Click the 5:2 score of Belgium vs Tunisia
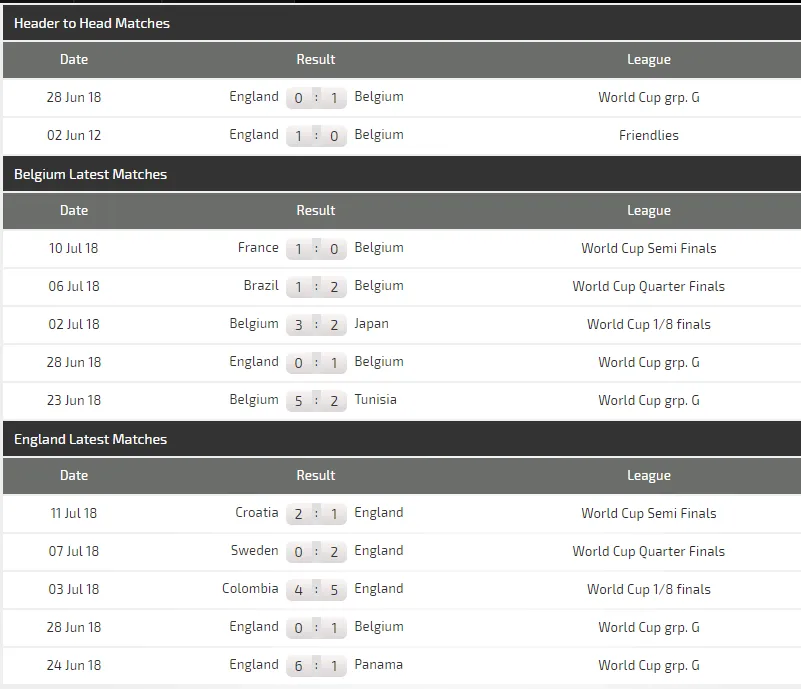The image size is (801, 689). click(x=316, y=400)
